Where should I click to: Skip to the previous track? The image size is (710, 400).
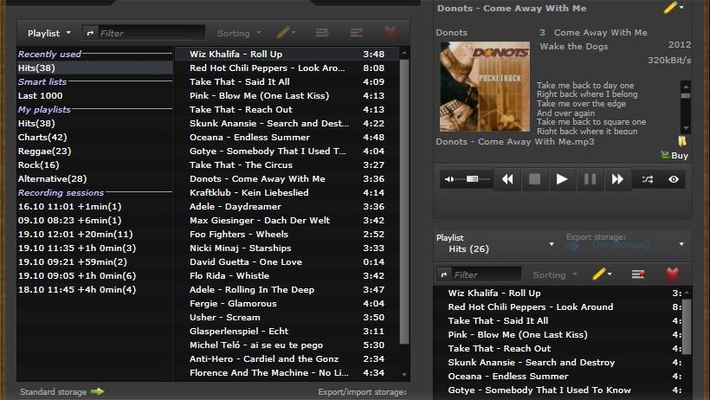point(507,179)
